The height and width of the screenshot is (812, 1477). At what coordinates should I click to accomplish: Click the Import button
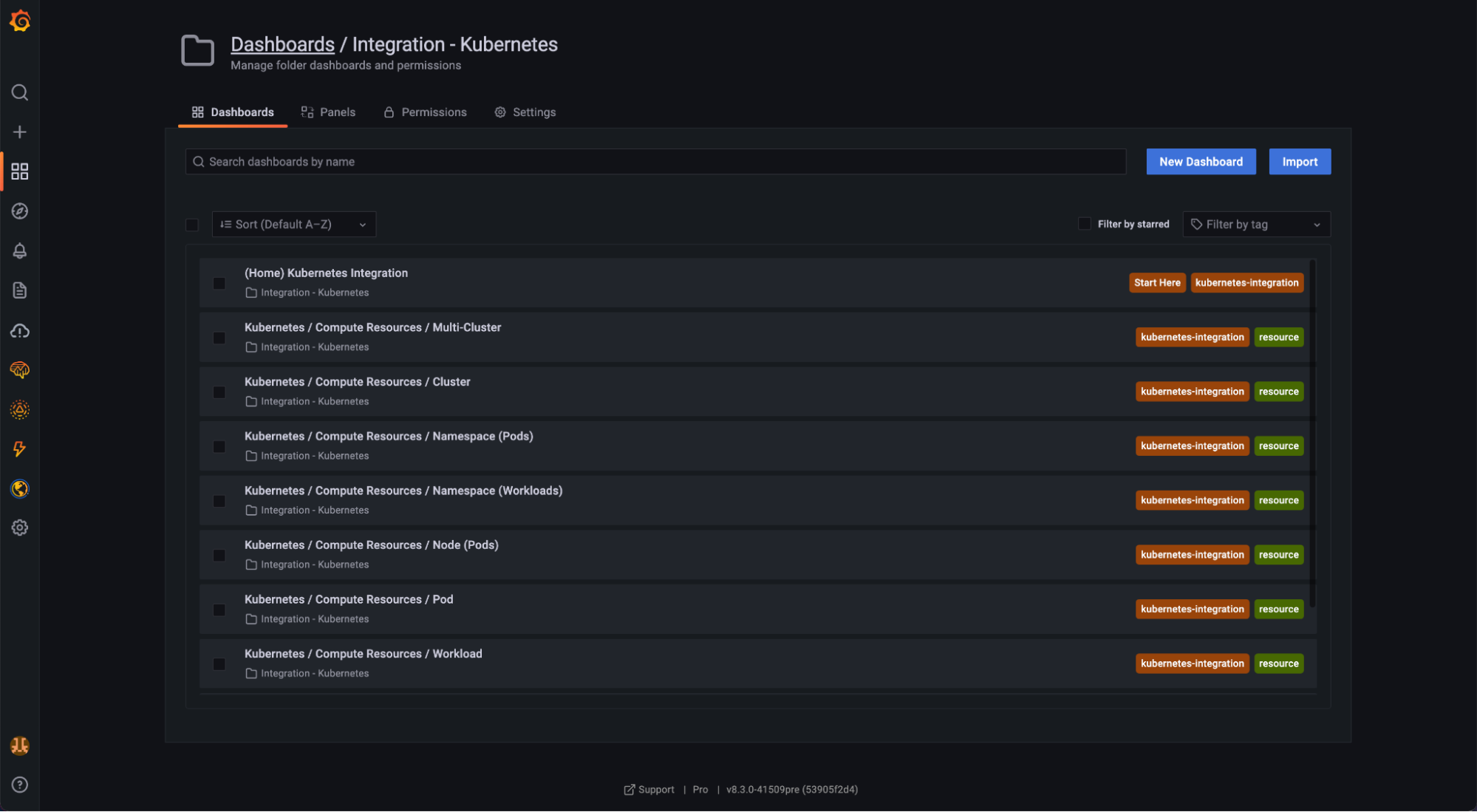tap(1299, 162)
